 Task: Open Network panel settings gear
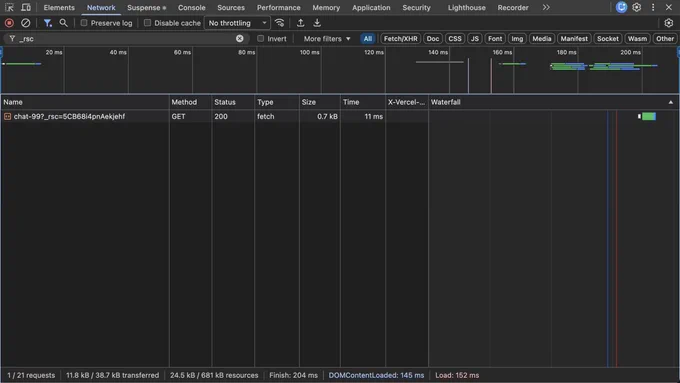669,23
